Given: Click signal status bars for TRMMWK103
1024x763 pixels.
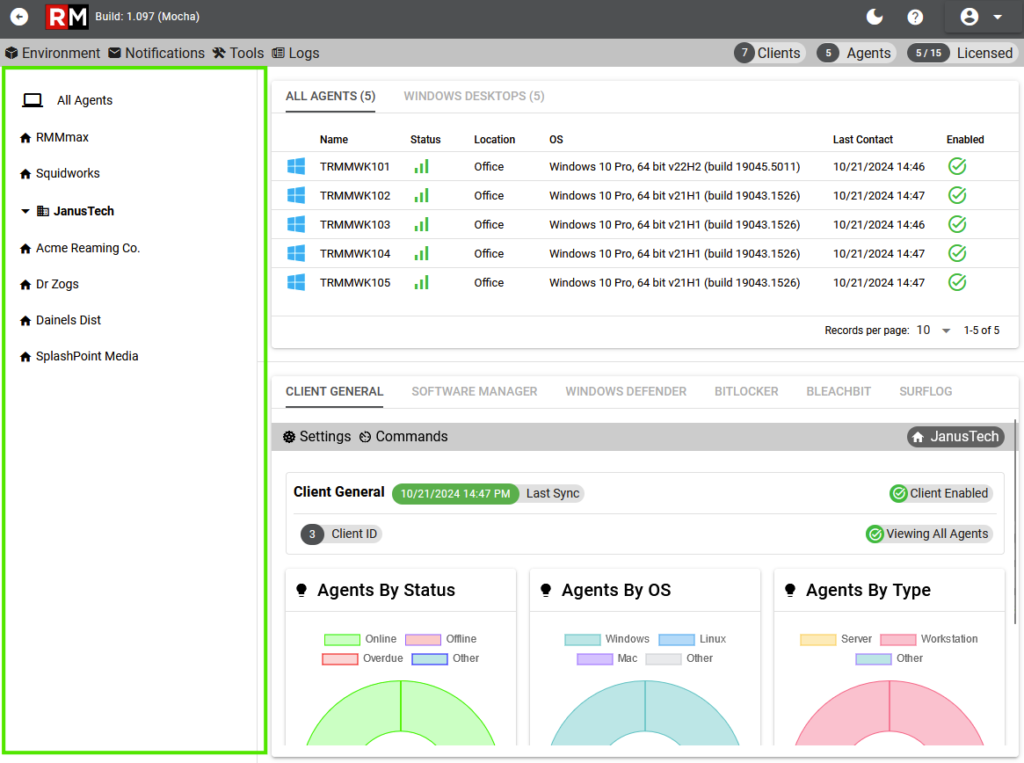Looking at the screenshot, I should [421, 225].
